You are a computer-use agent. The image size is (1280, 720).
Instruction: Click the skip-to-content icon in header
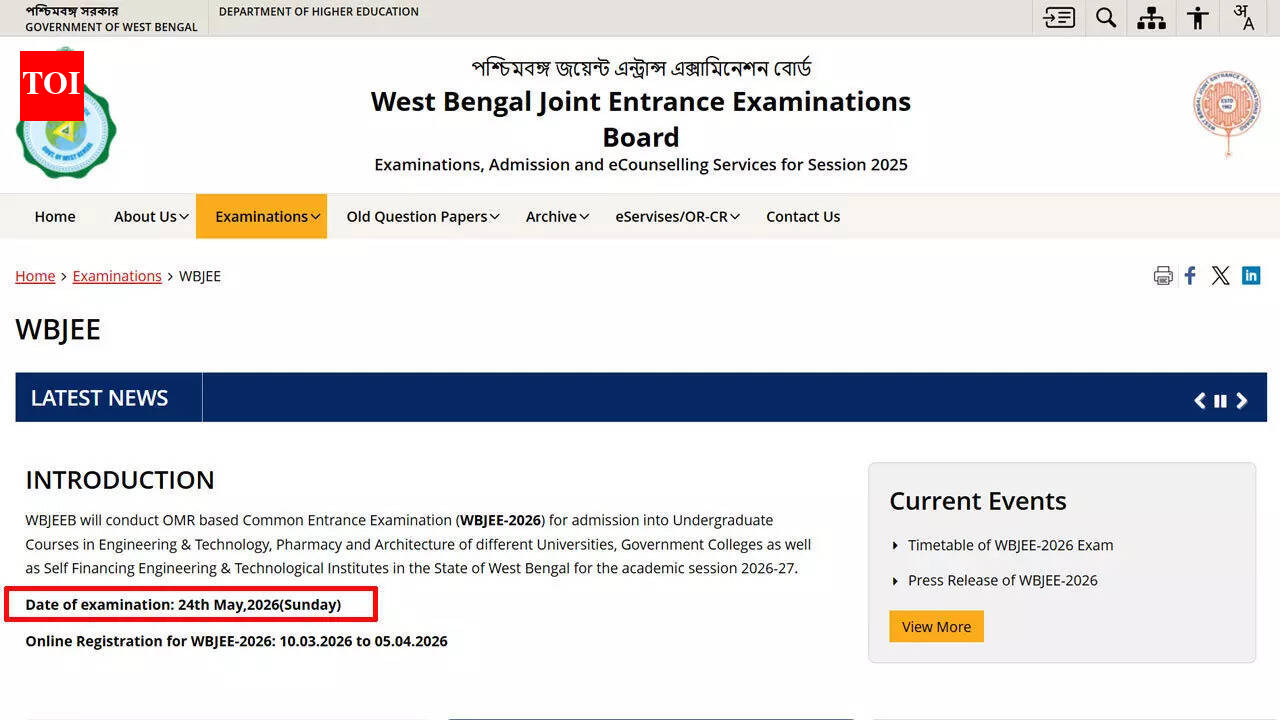tap(1058, 17)
